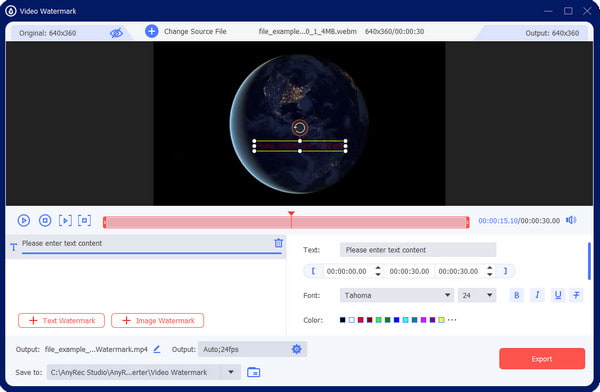Mute the audio with speaker icon

coord(571,220)
